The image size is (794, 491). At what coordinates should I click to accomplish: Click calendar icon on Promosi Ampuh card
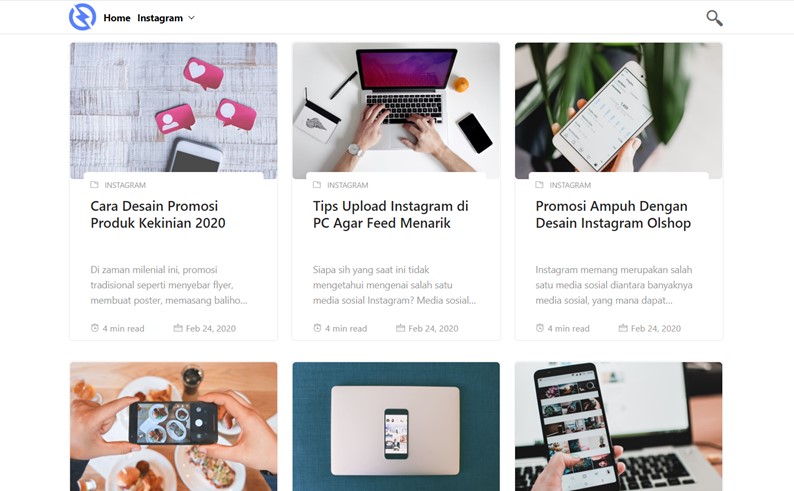pyautogui.click(x=623, y=328)
